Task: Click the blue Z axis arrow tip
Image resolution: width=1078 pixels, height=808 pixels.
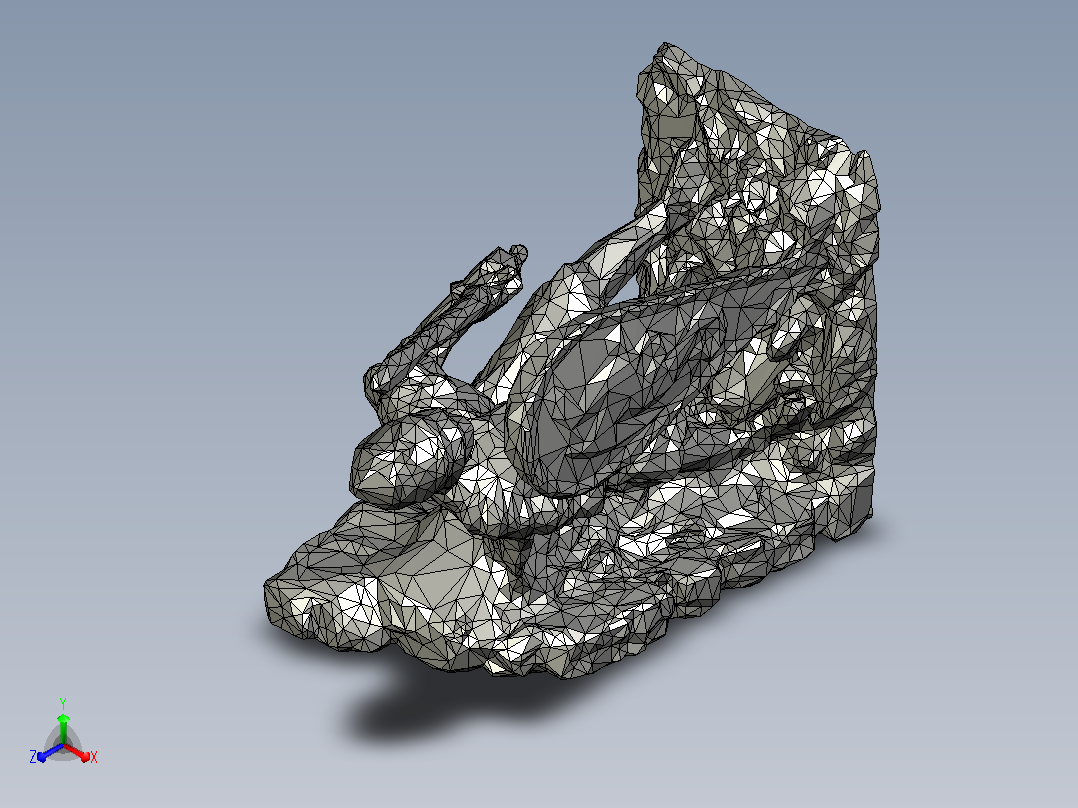Action: pyautogui.click(x=41, y=757)
